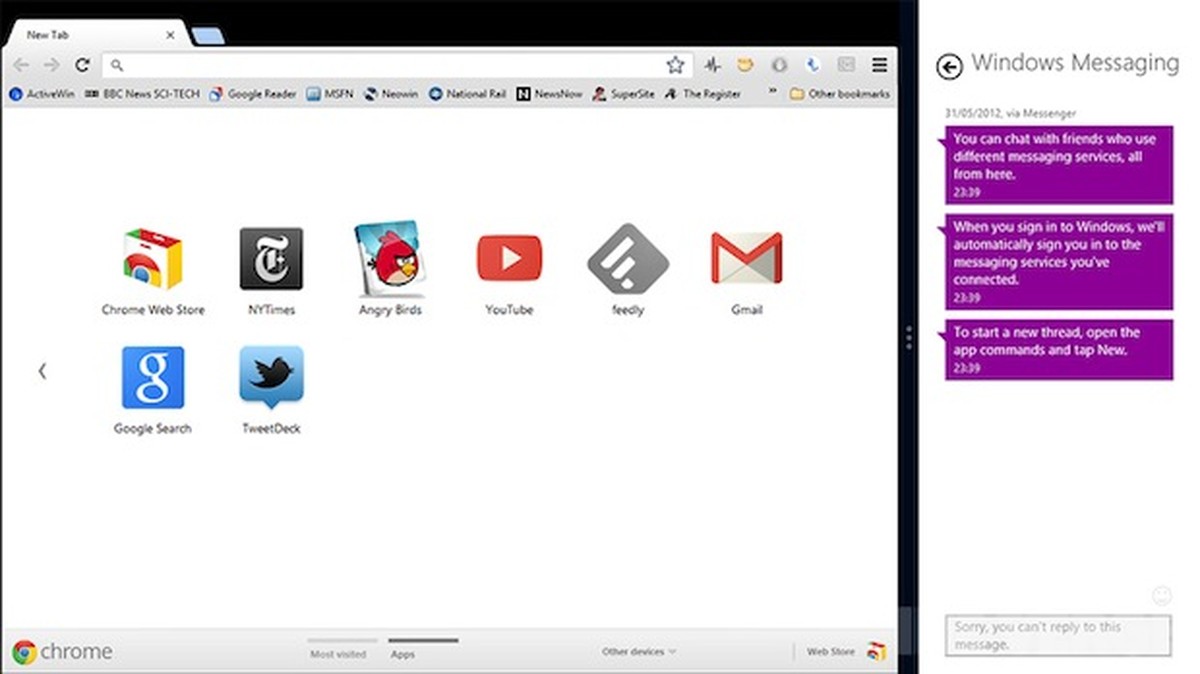Show hidden bookmarks with the overflow chevron

(770, 94)
